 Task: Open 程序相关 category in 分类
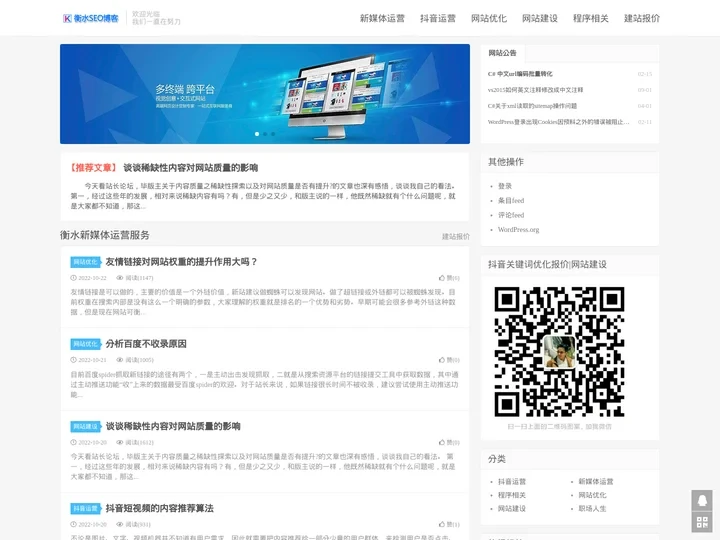point(512,495)
